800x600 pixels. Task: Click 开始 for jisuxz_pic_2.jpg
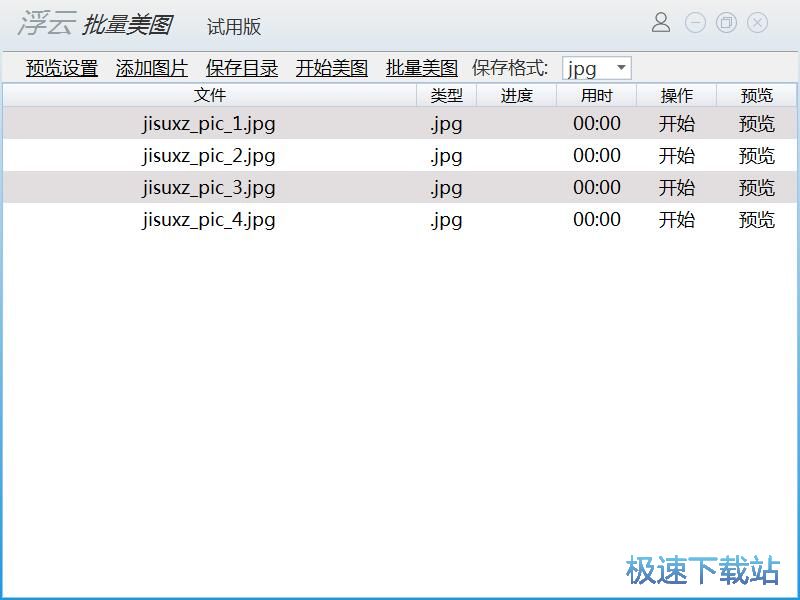point(677,156)
